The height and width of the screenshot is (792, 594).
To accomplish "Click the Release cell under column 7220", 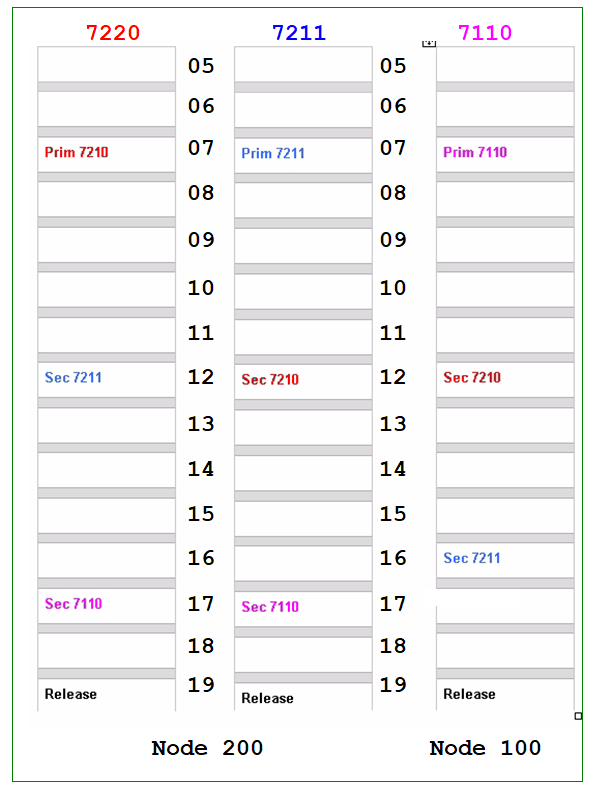I will click(x=107, y=695).
